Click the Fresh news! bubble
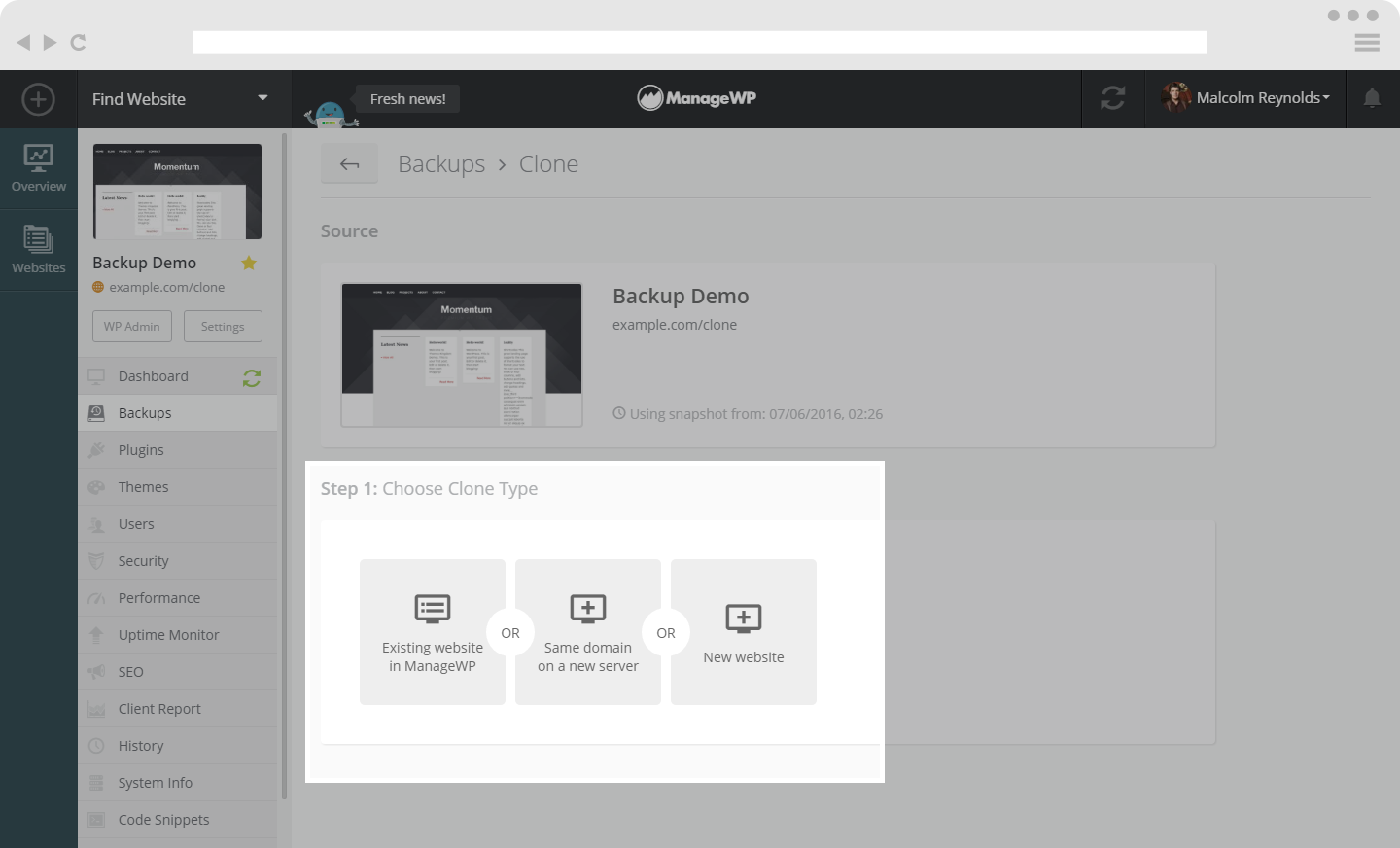Image resolution: width=1400 pixels, height=848 pixels. click(x=407, y=99)
